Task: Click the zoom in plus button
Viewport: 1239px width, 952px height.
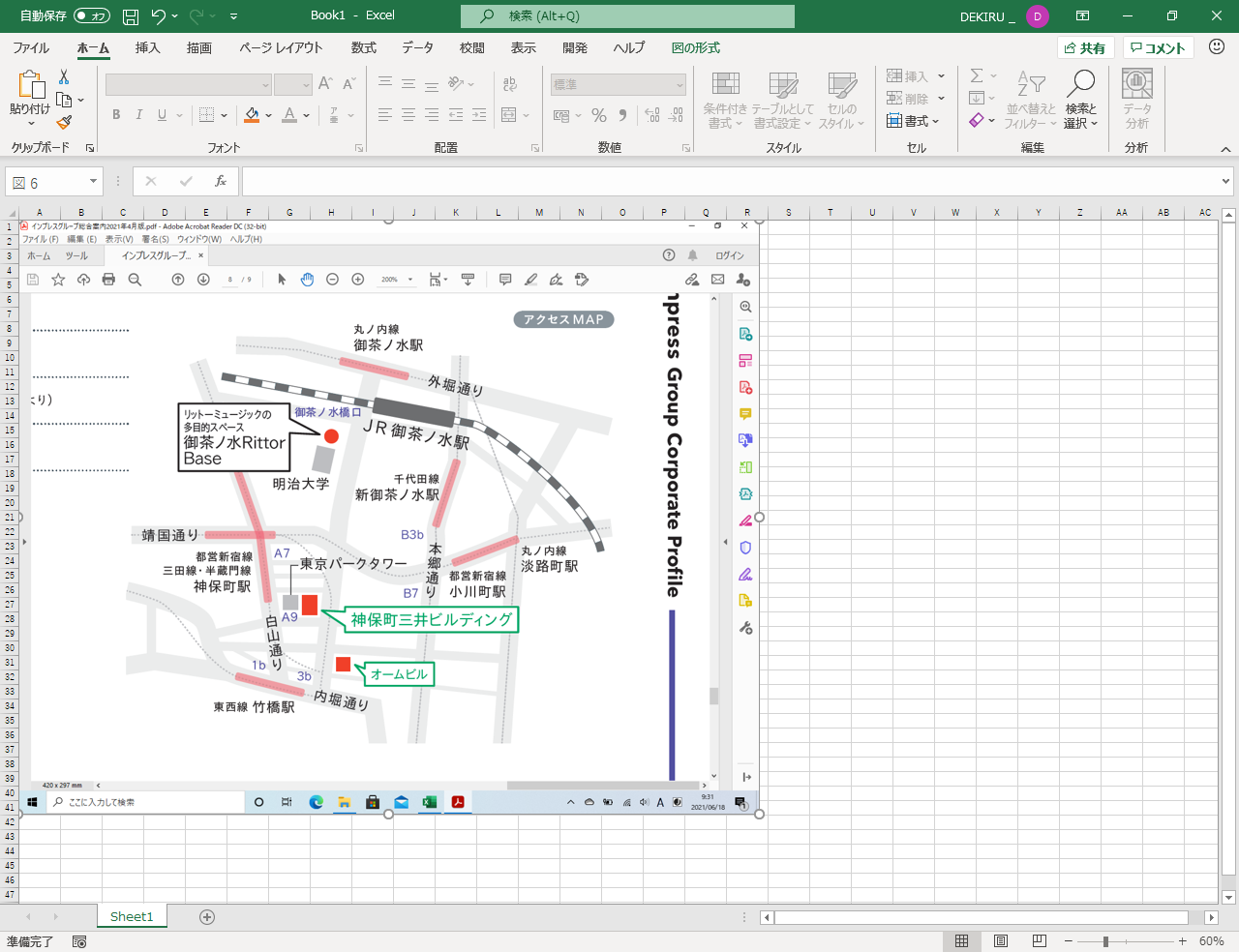Action: [x=1182, y=941]
